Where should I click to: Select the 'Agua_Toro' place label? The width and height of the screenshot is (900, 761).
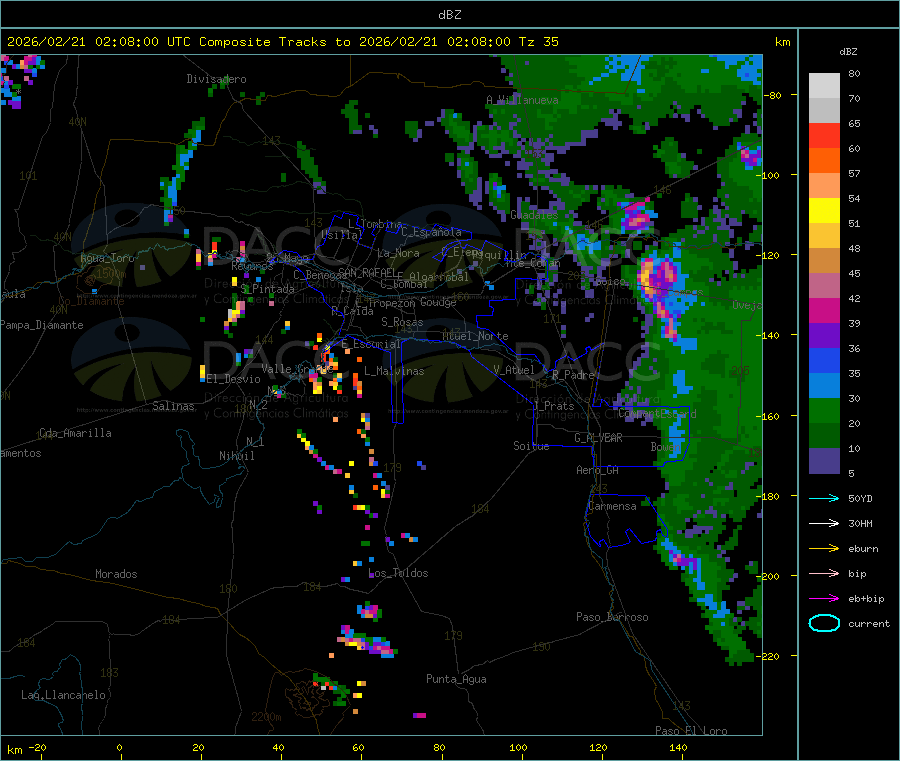point(107,258)
